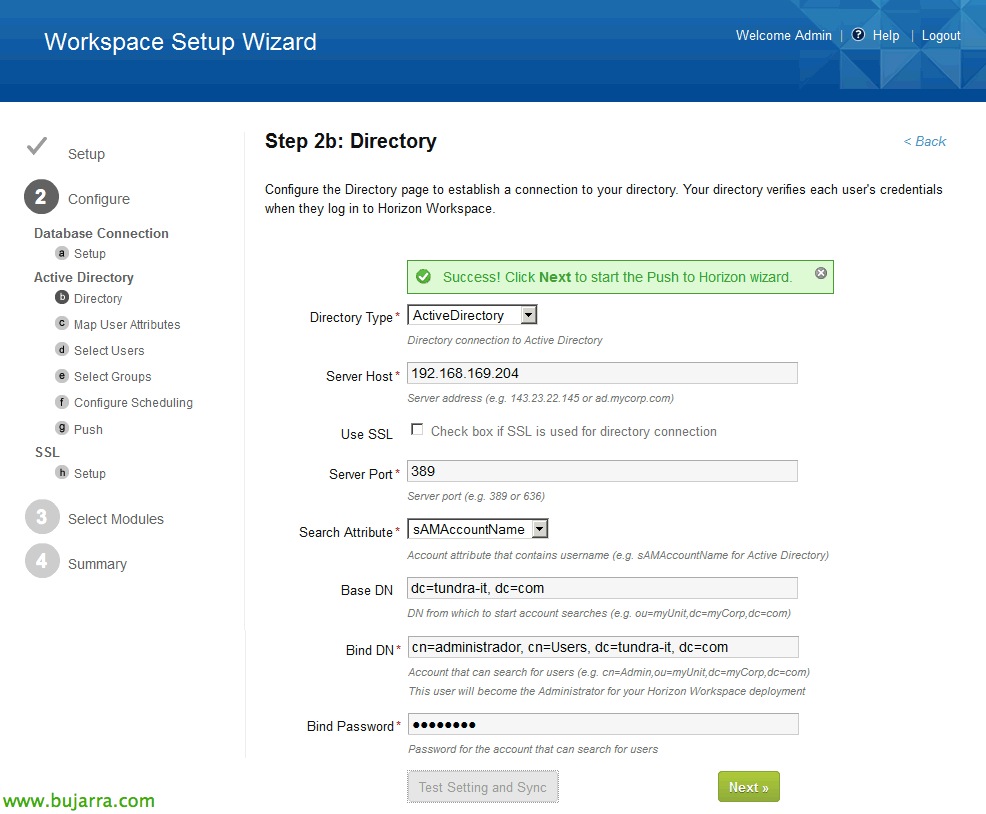Open the Directory step in sidebar
The width and height of the screenshot is (986, 814).
[98, 298]
